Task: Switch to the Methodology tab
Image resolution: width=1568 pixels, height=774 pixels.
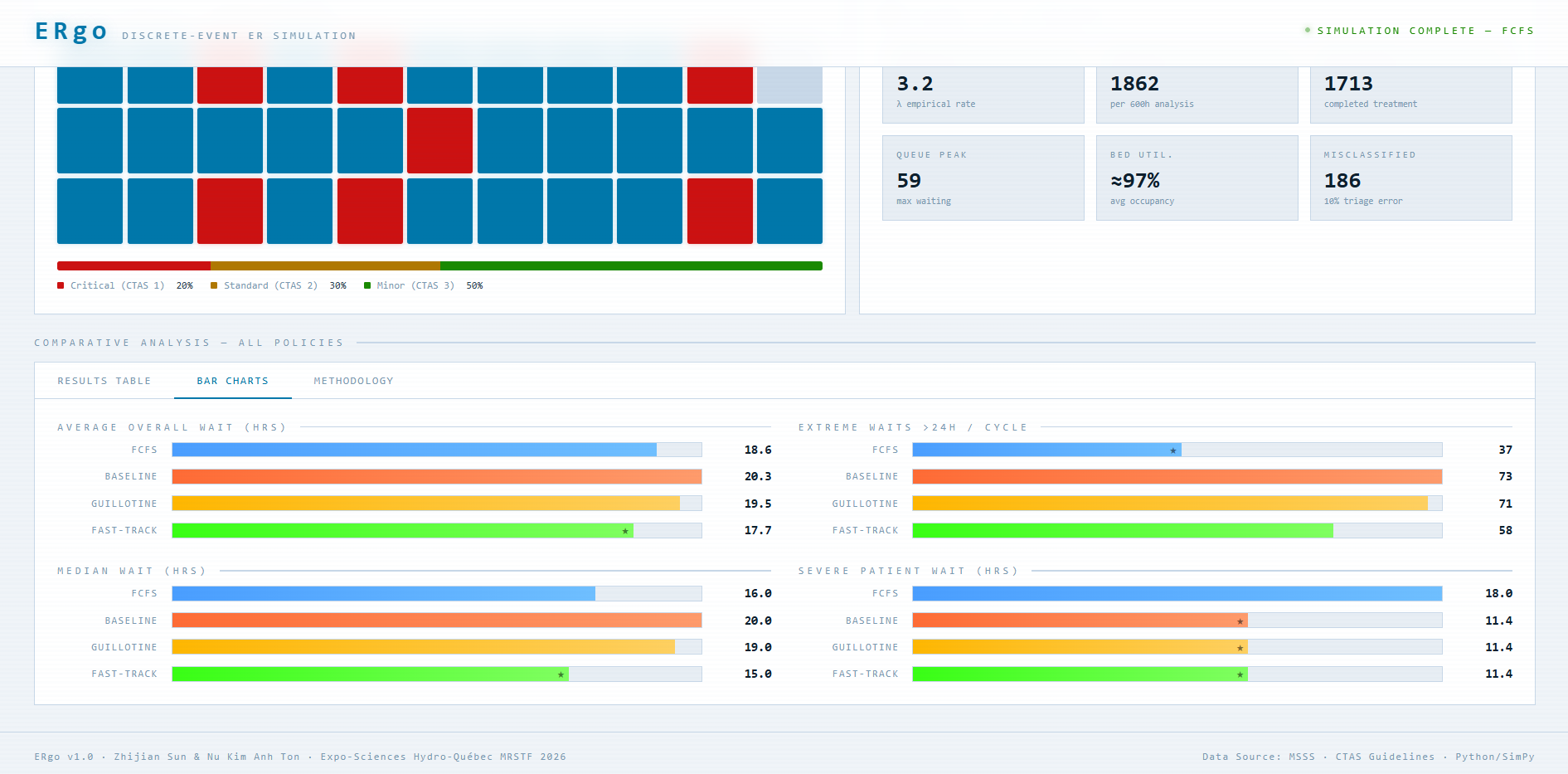Action: (353, 381)
